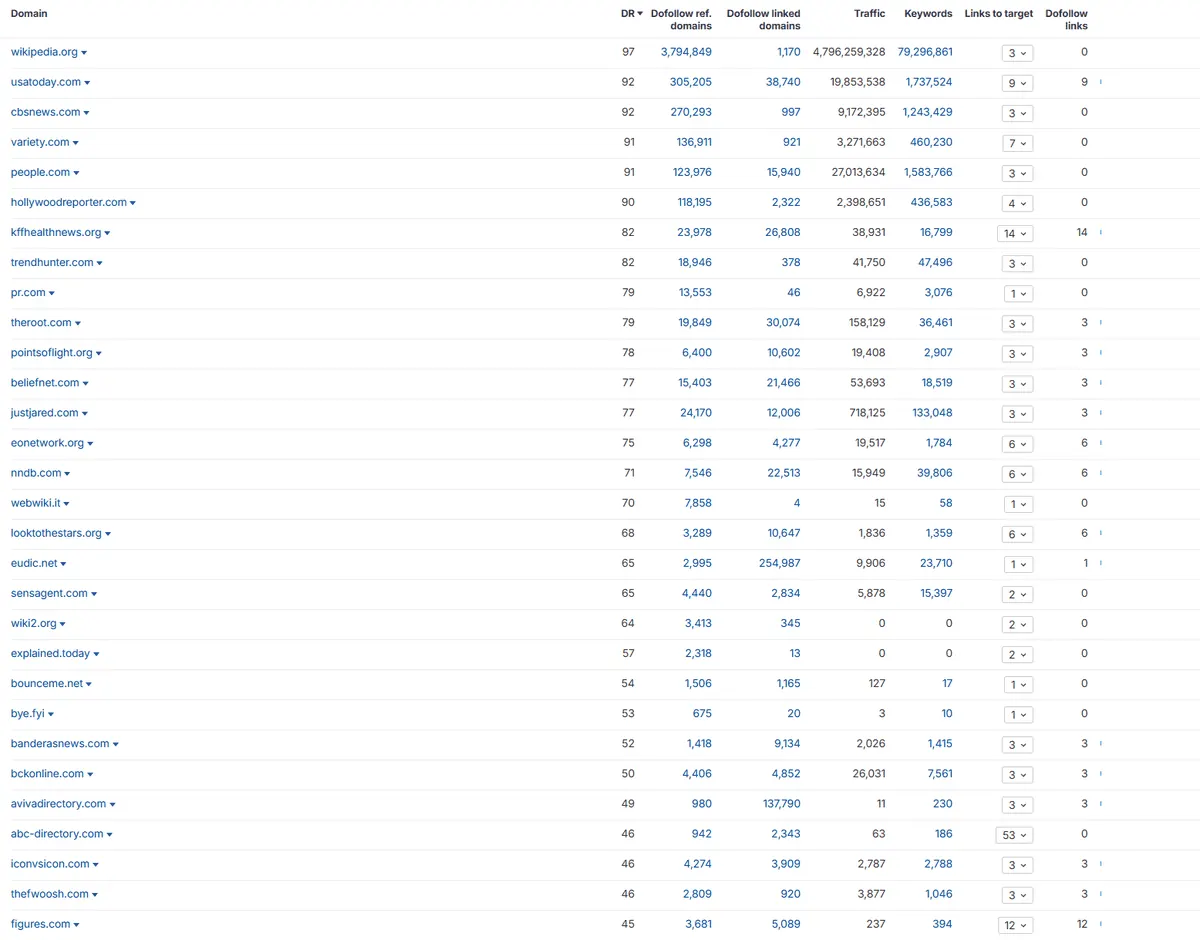Click the variety.com domain link
The width and height of the screenshot is (1200, 940).
[40, 143]
